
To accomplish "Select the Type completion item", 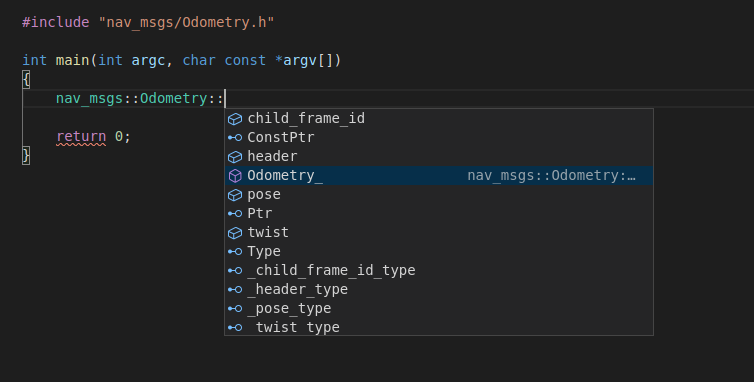I will coord(439,252).
